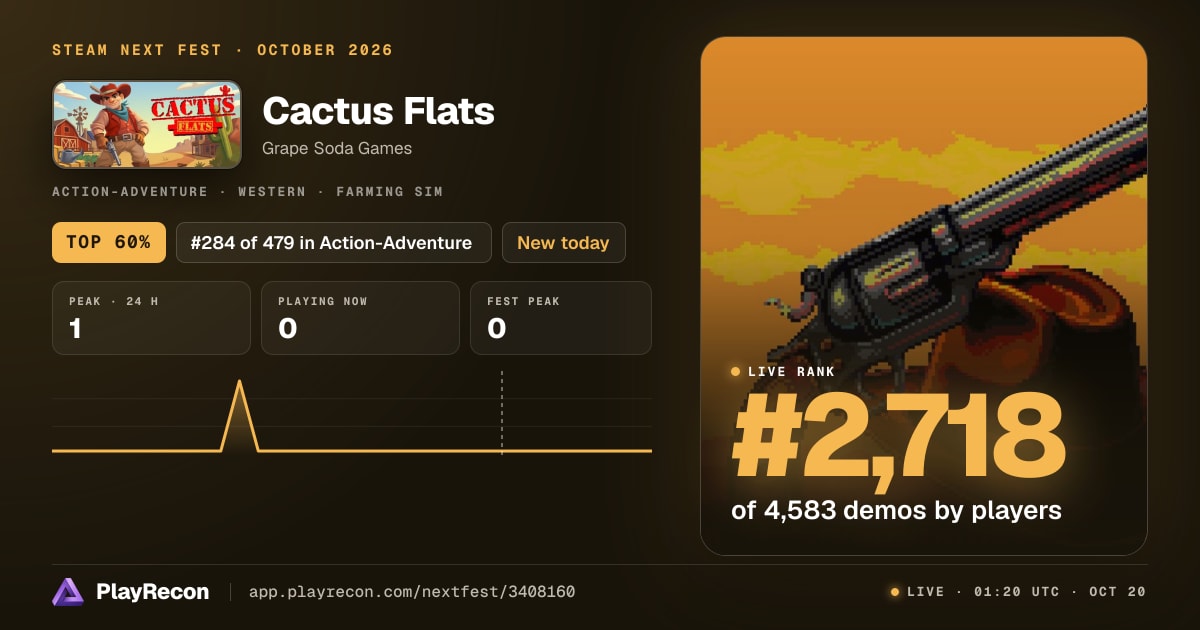Select the TOP 60% badge

[x=109, y=243]
